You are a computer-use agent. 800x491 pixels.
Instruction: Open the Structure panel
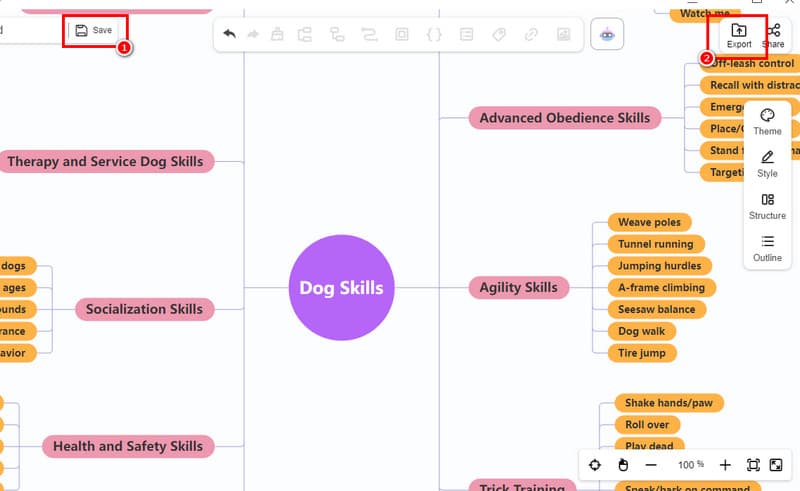pos(767,206)
